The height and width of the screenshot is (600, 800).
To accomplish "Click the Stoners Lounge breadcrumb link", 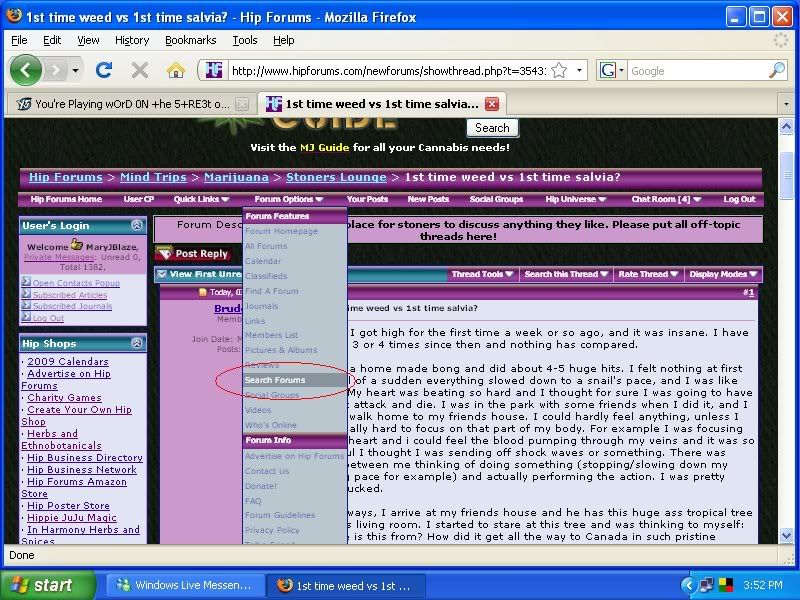I will 336,177.
